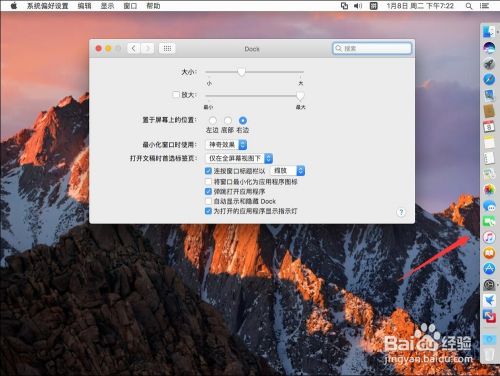Image resolution: width=500 pixels, height=376 pixels.
Task: Go back in System Preferences
Action: 134,48
